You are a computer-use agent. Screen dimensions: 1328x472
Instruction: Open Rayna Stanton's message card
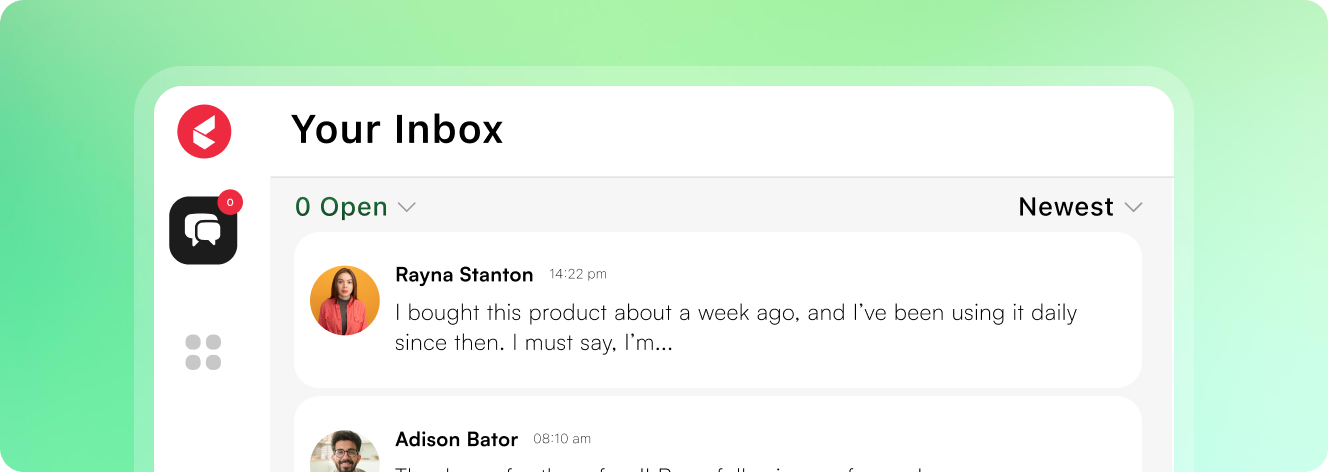click(718, 310)
